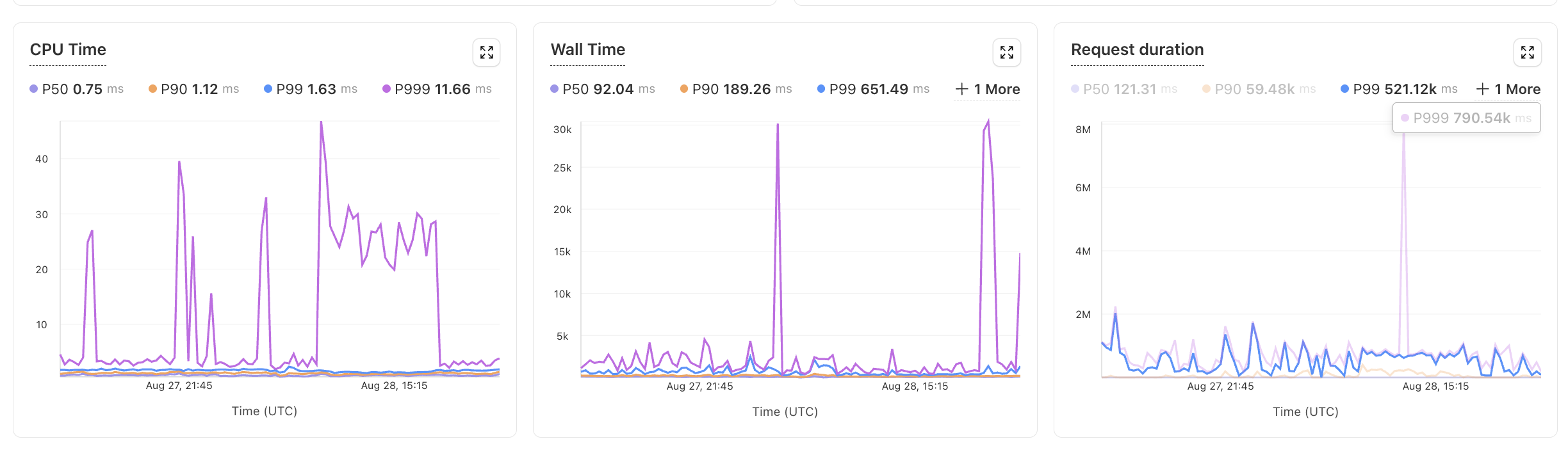Hide the Wall Time P90 series

point(735,89)
